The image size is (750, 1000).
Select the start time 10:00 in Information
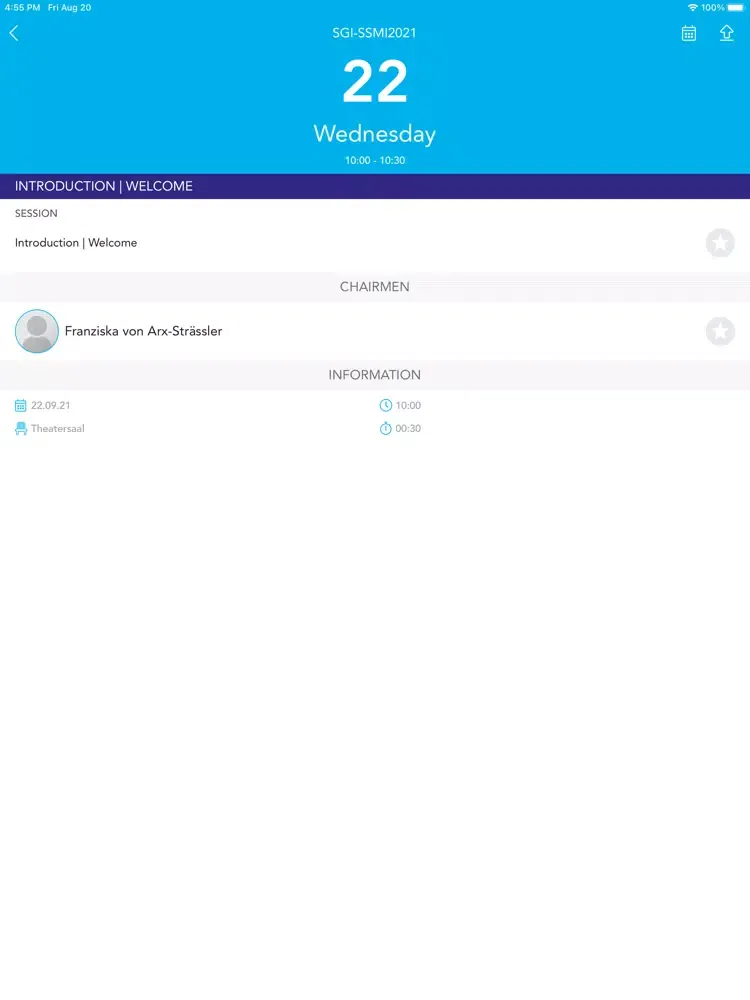coord(408,406)
